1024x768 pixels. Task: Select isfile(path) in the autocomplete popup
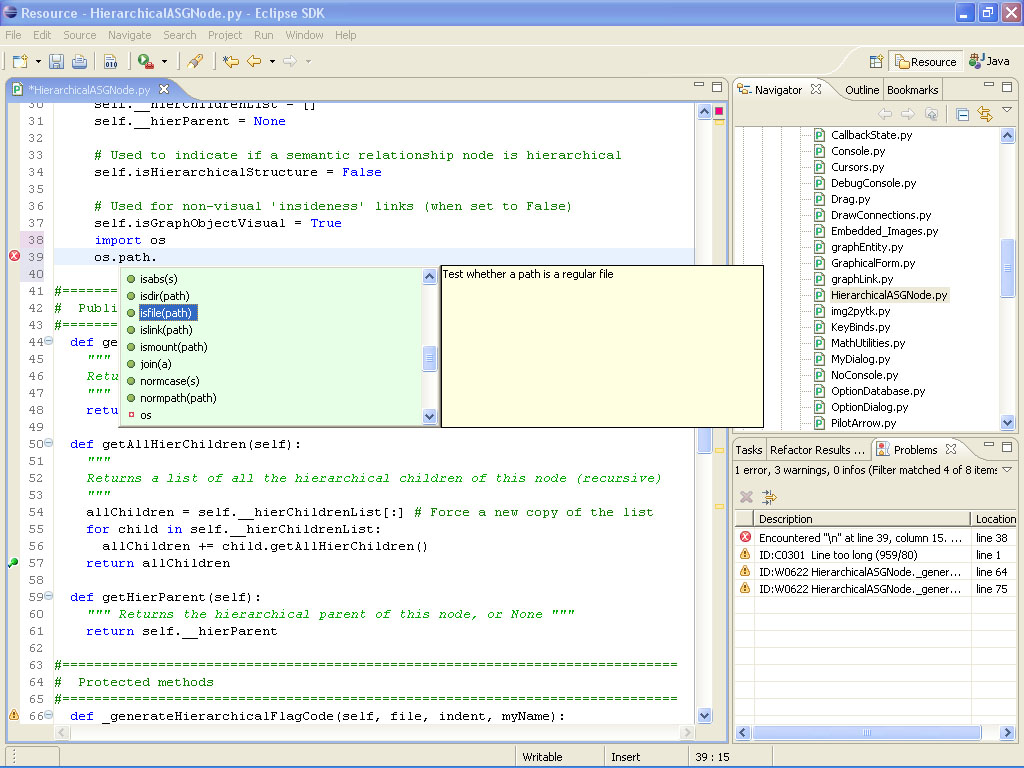click(x=166, y=312)
